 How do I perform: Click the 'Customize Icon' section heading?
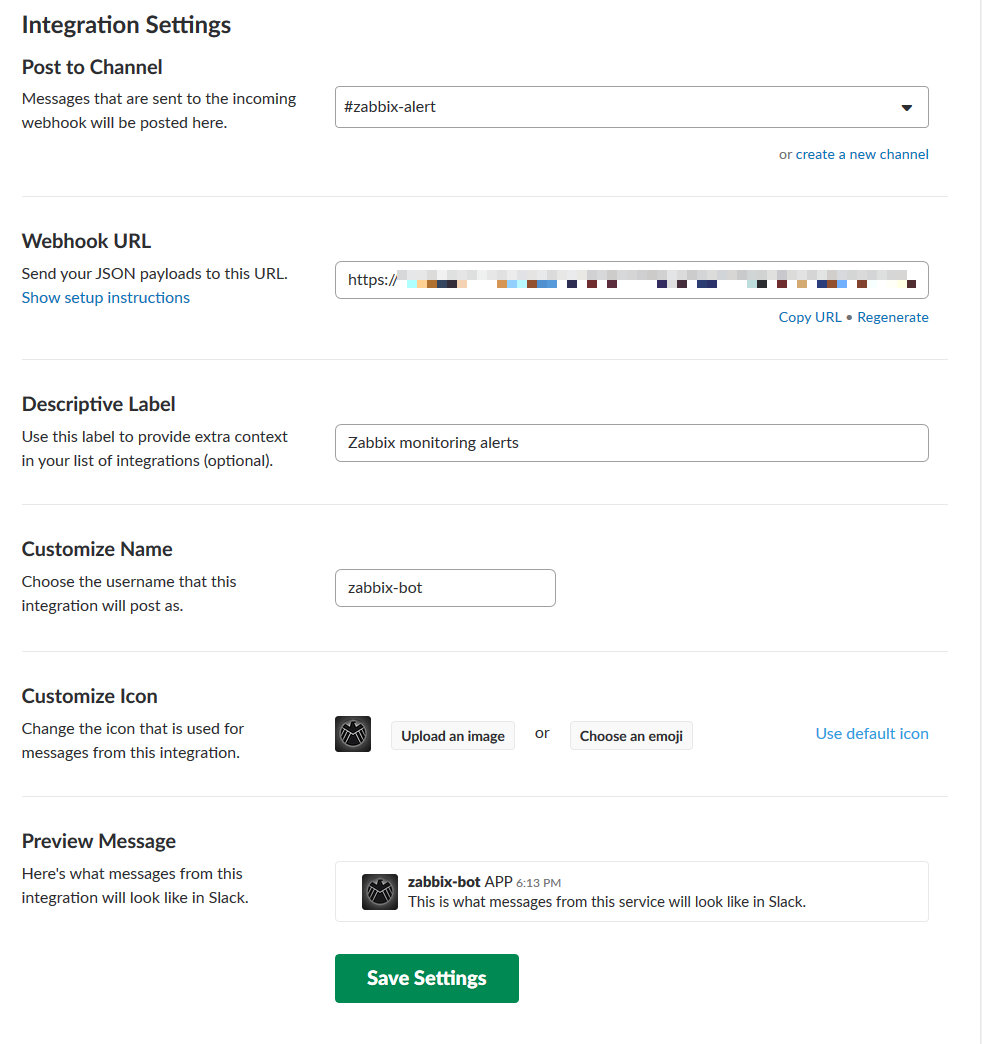click(90, 696)
